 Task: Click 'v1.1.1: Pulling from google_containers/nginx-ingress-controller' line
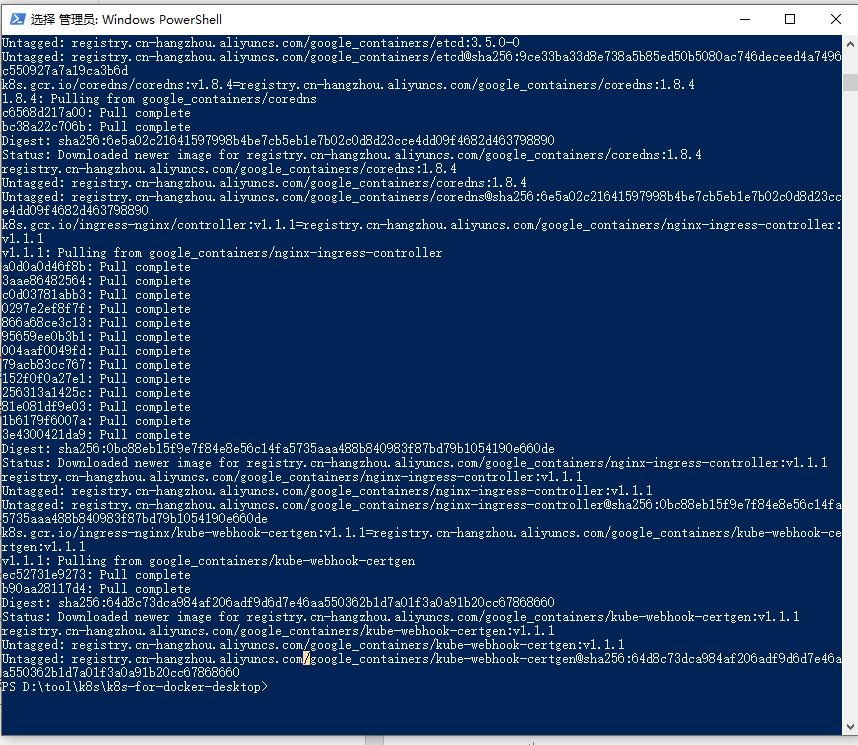point(222,252)
